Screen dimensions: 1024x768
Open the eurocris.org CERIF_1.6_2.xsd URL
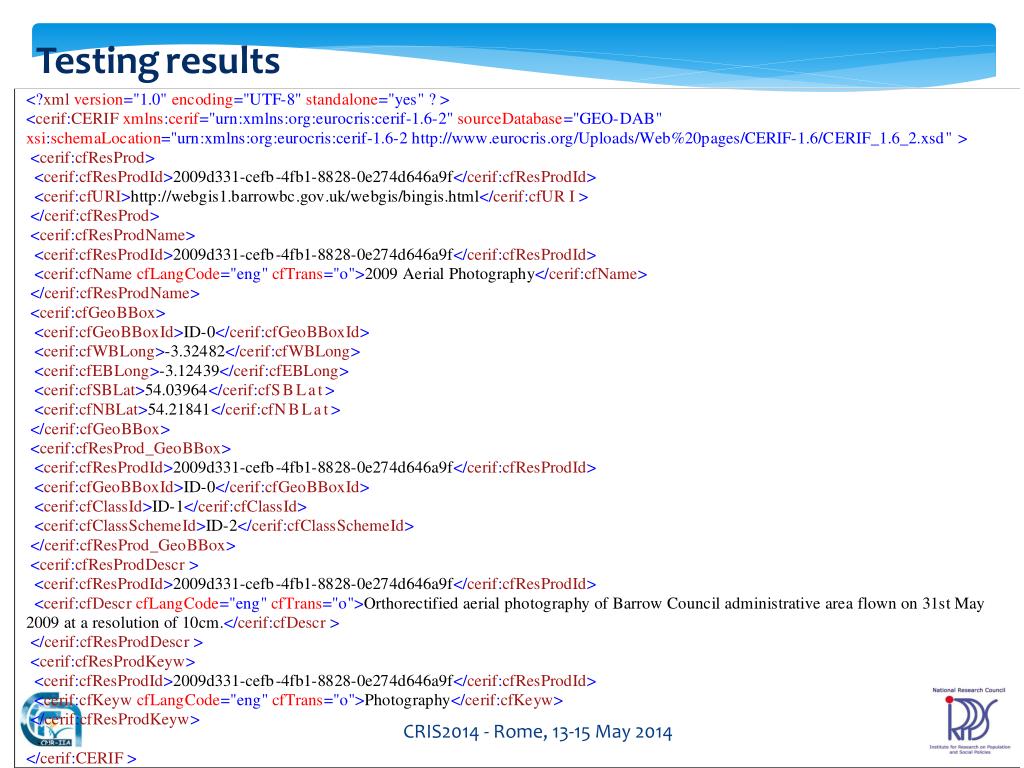(x=677, y=138)
